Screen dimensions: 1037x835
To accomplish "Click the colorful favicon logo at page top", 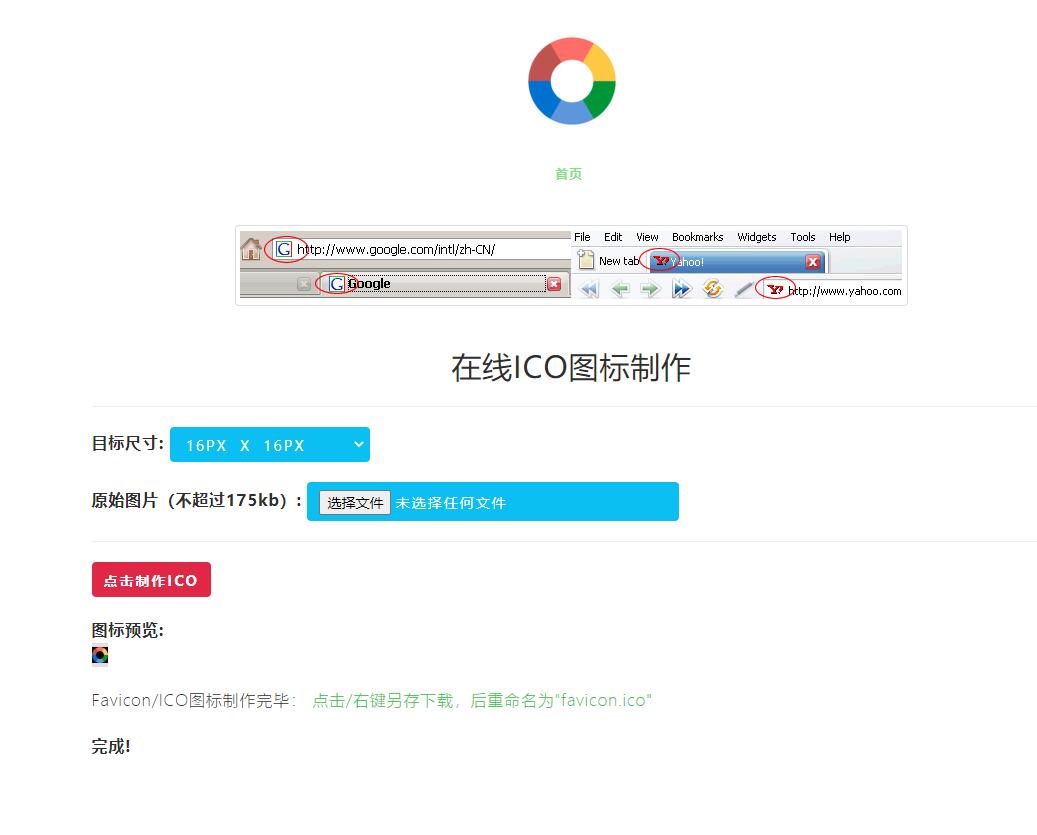I will 570,80.
